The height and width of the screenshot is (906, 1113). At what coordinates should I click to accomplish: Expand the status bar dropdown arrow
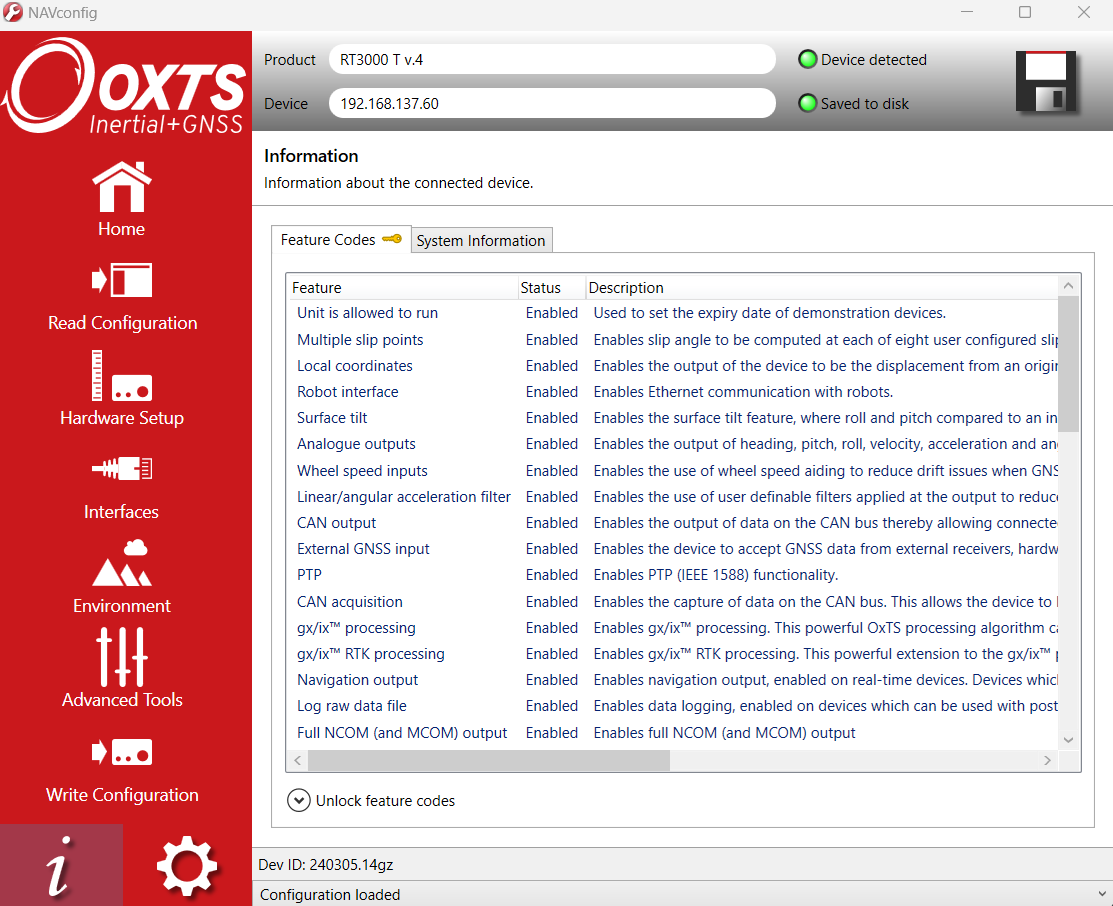click(x=1102, y=894)
